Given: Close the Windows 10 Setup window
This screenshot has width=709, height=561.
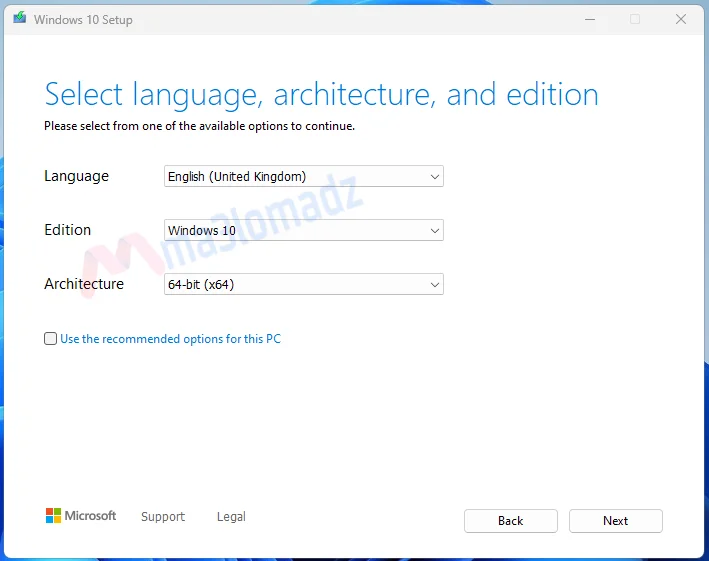Looking at the screenshot, I should [x=681, y=19].
